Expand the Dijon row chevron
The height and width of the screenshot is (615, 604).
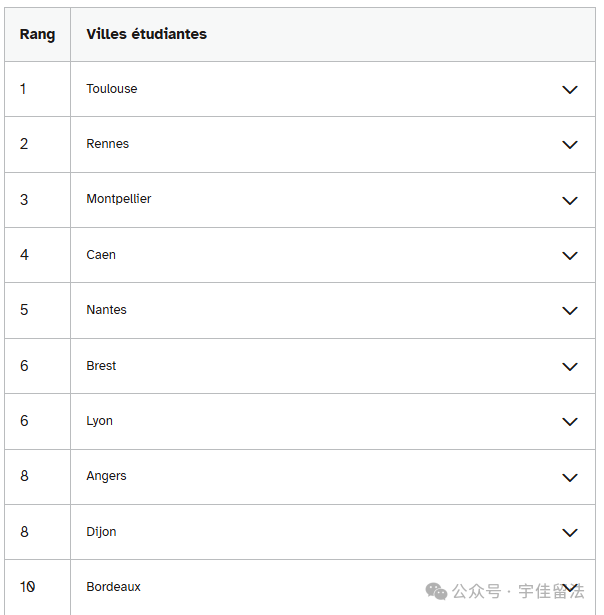click(569, 533)
